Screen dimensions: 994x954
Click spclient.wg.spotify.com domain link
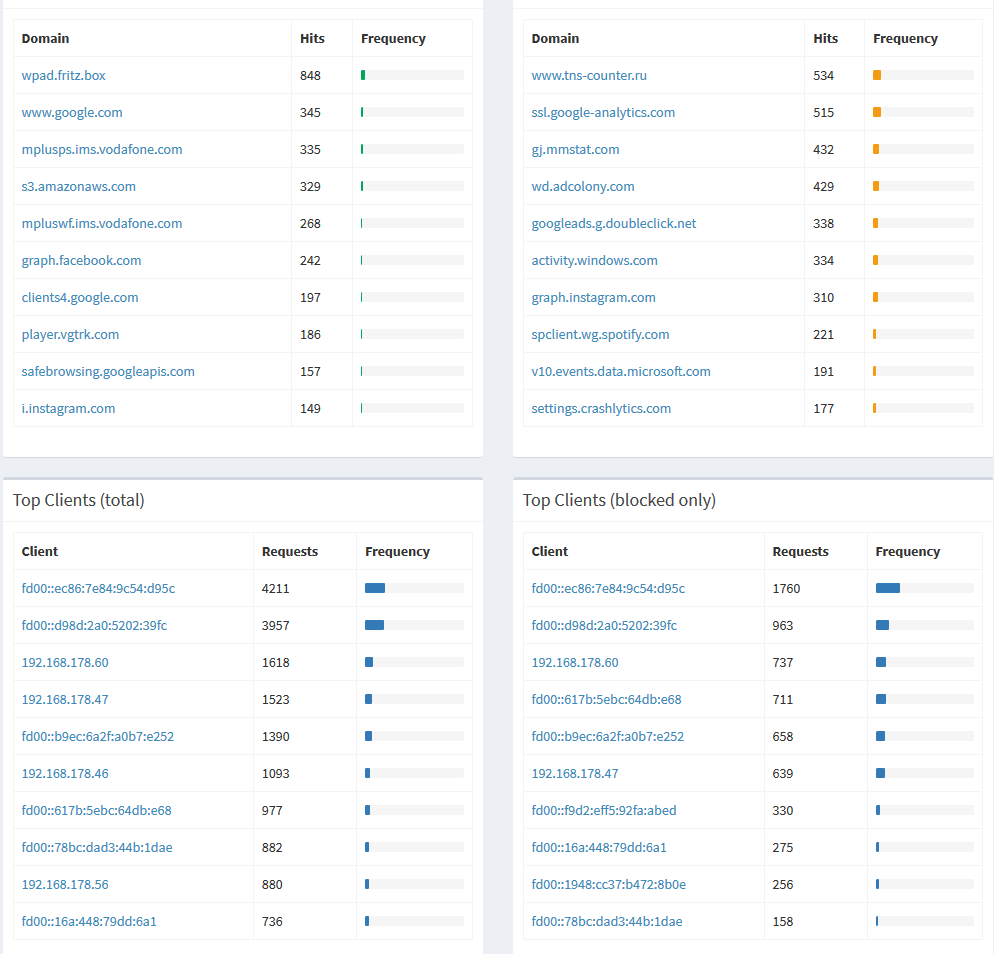(600, 334)
